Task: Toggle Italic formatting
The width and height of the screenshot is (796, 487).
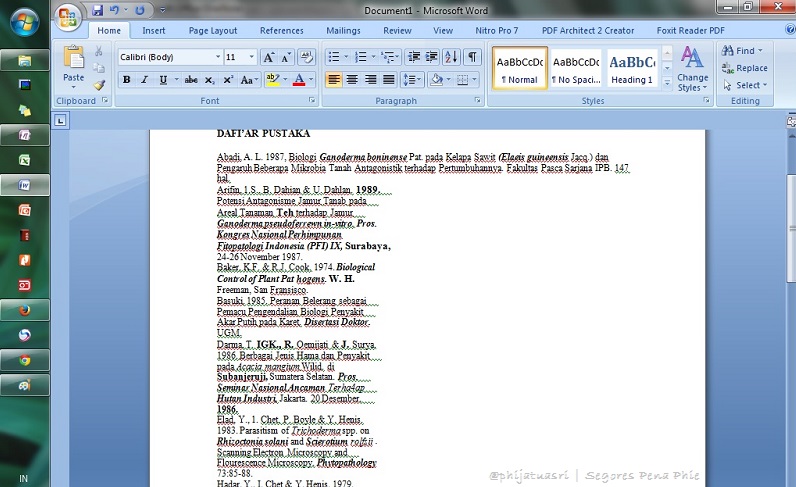Action: point(144,80)
